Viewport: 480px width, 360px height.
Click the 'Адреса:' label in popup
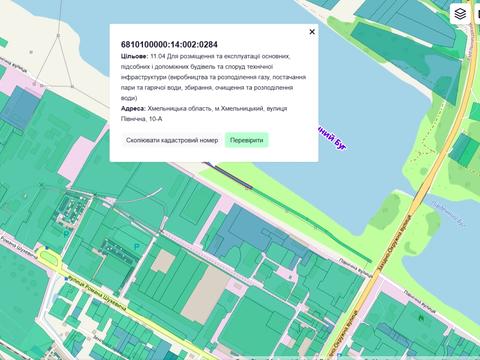click(133, 109)
